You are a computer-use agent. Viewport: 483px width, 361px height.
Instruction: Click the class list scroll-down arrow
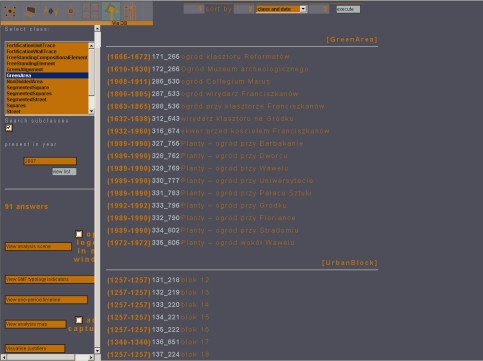click(x=91, y=111)
